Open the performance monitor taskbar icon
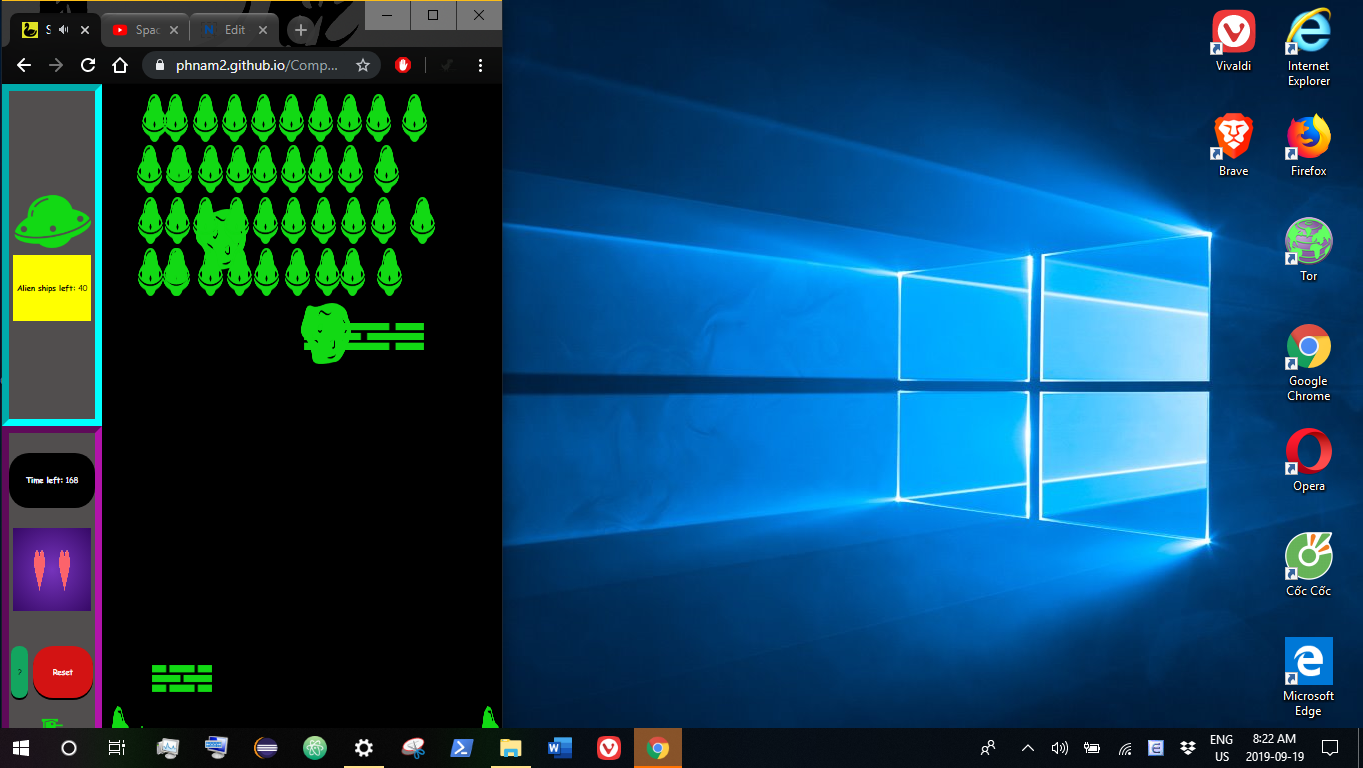The height and width of the screenshot is (768, 1363). [x=167, y=748]
